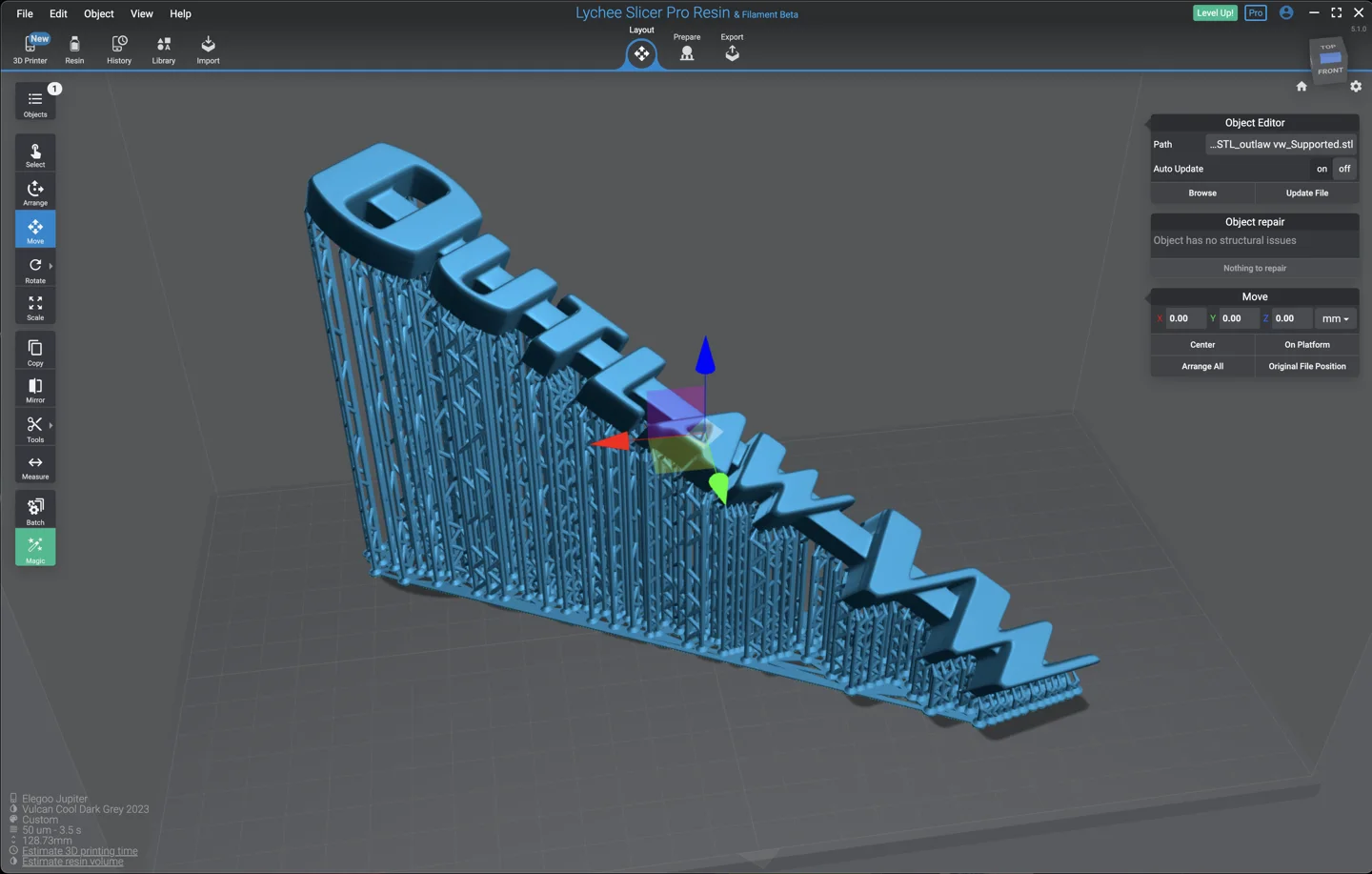The width and height of the screenshot is (1372, 874).
Task: Click Original File Position button
Action: 1307,366
